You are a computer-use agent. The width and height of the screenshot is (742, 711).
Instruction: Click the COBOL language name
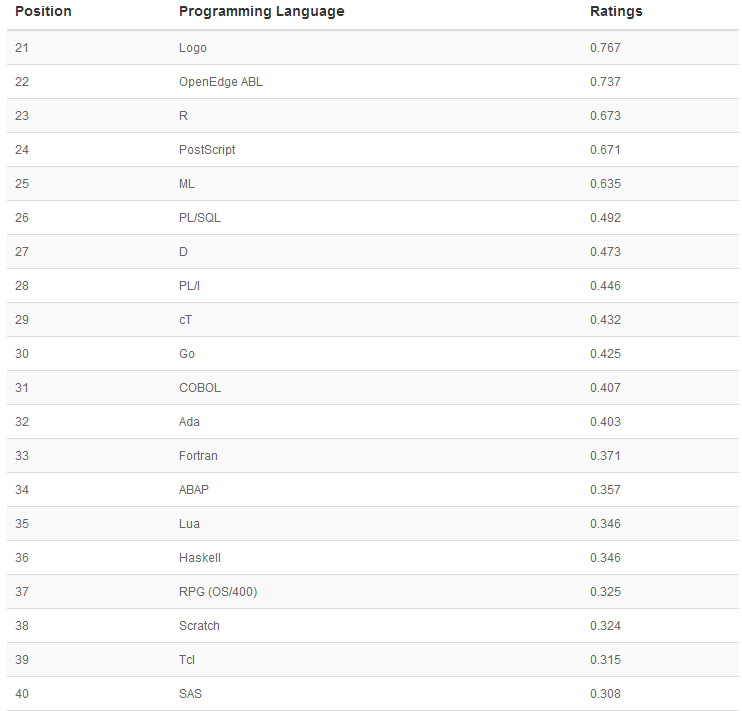pyautogui.click(x=200, y=388)
